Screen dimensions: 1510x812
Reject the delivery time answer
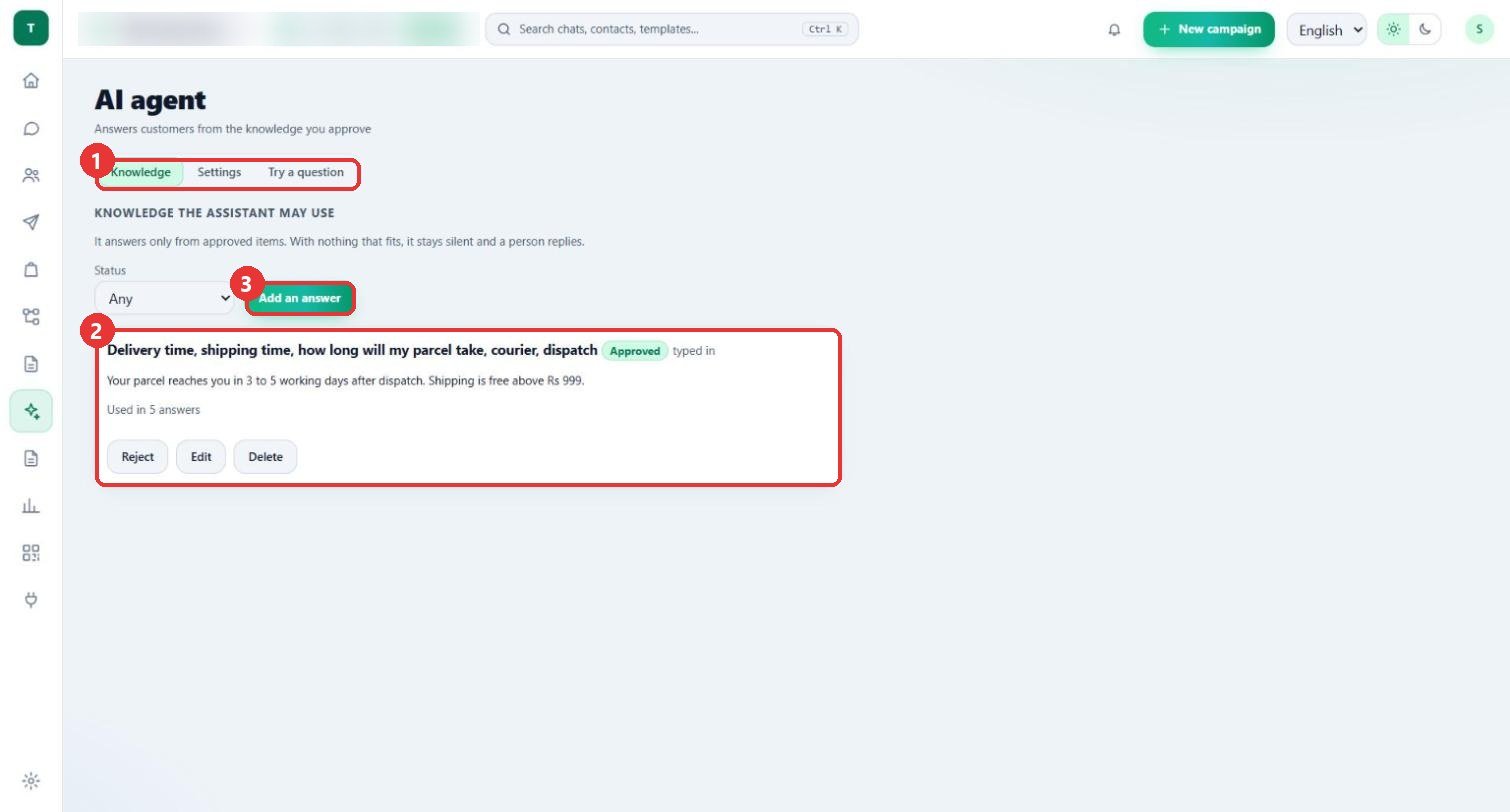[x=138, y=456]
